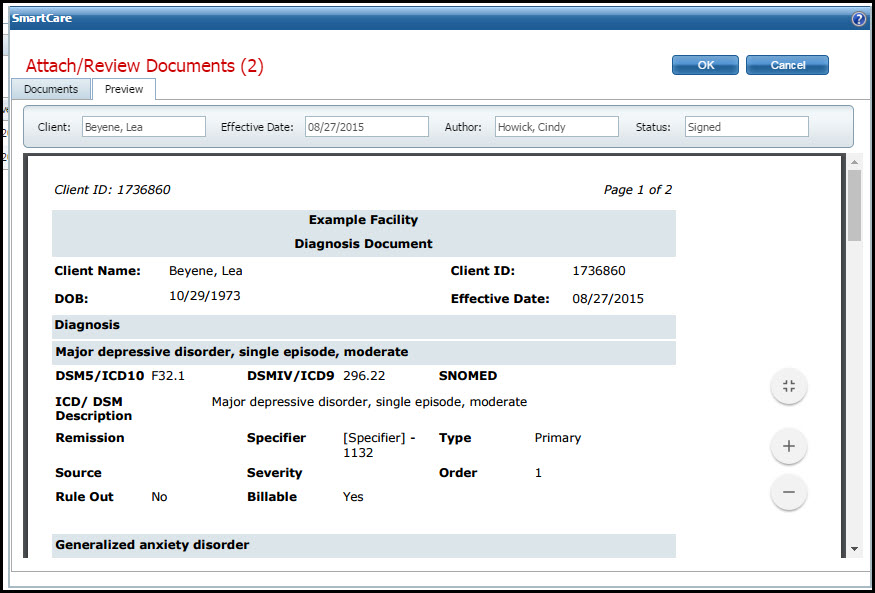
Task: Switch to the Documents tab
Action: point(50,88)
